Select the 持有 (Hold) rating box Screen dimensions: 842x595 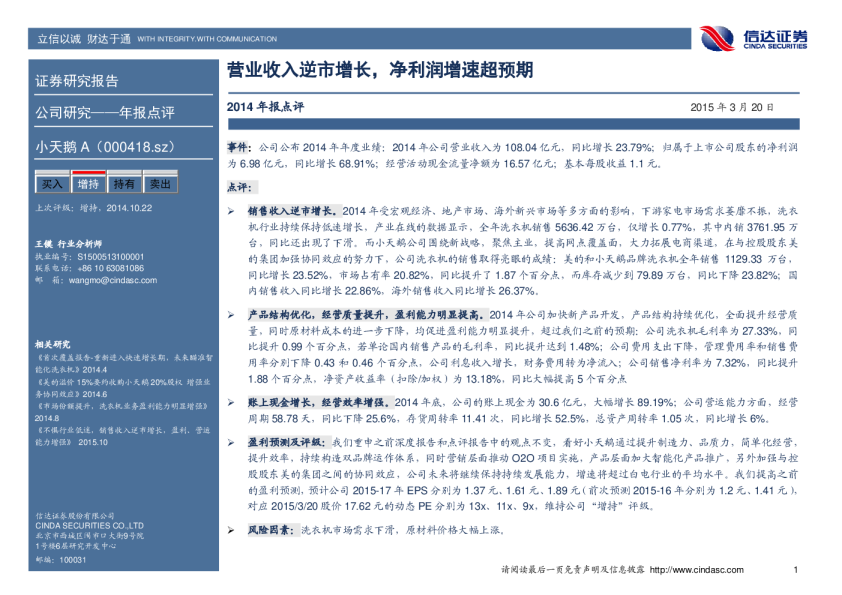124,184
